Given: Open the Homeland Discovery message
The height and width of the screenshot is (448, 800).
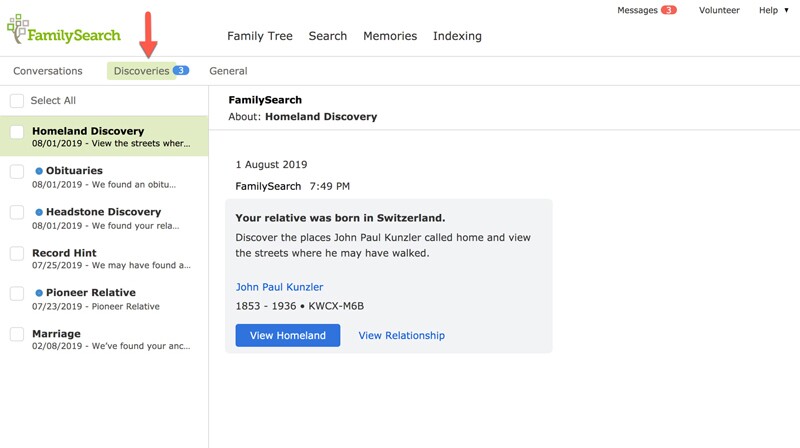Looking at the screenshot, I should tap(104, 136).
